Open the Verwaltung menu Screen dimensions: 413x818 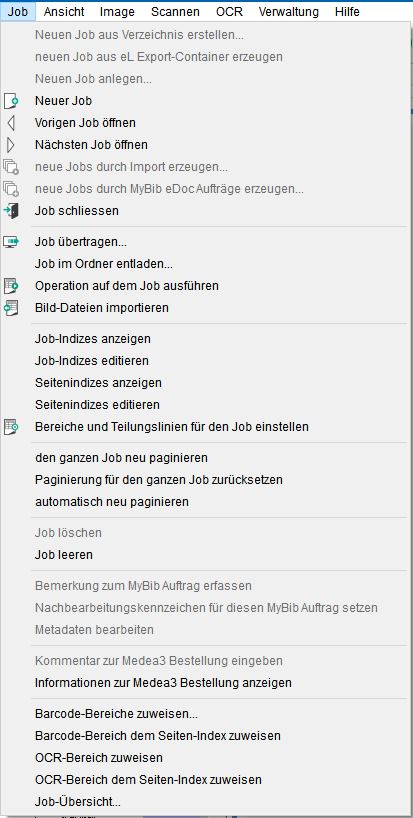click(289, 11)
